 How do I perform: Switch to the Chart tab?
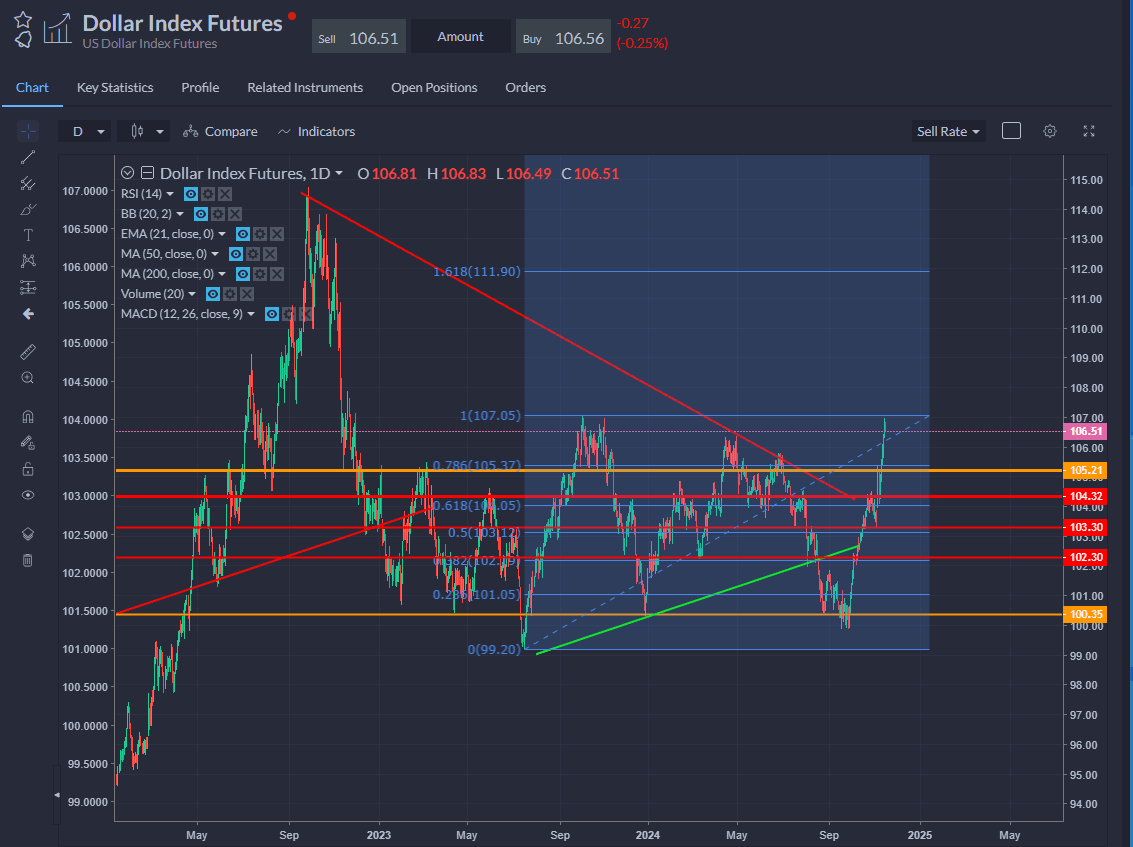pyautogui.click(x=32, y=87)
